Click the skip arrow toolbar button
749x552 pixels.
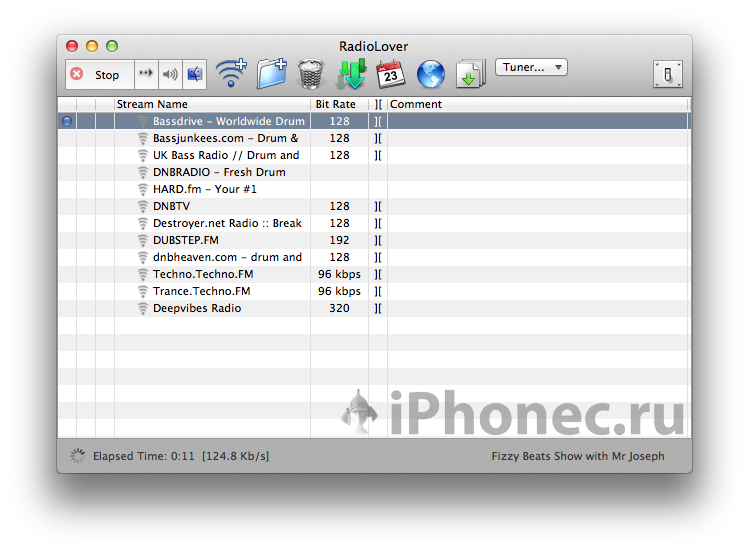146,74
